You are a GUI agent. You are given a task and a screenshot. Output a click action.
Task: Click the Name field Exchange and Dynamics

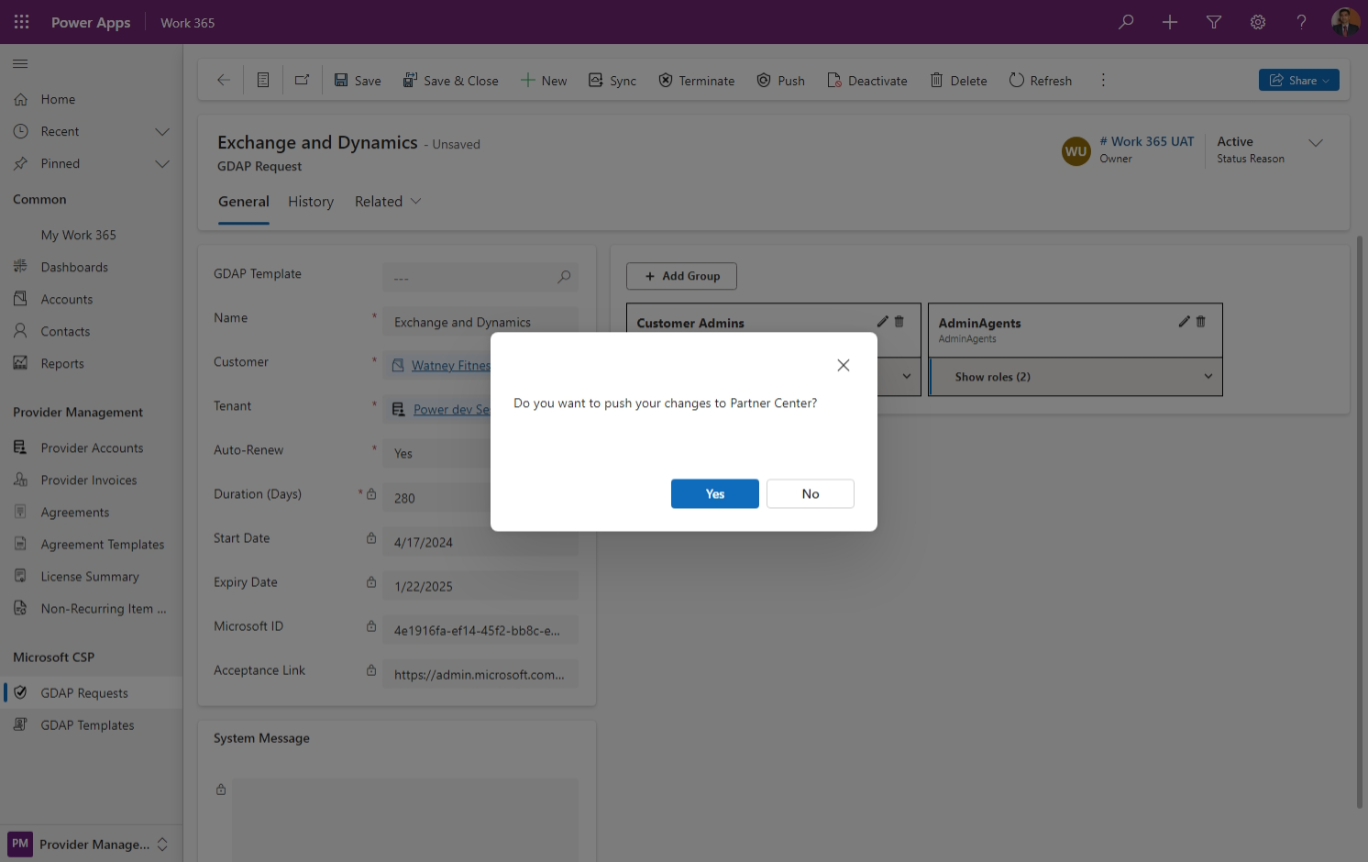click(x=480, y=322)
